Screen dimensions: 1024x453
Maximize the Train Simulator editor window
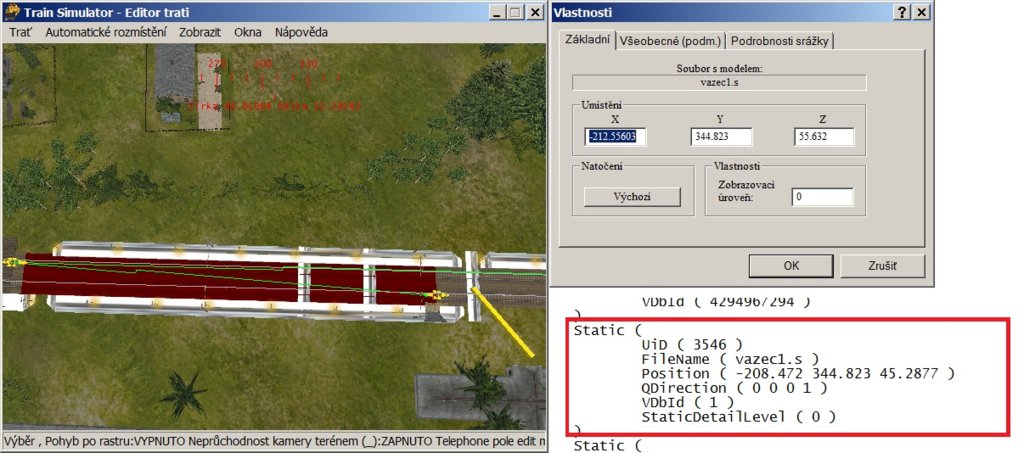point(516,12)
